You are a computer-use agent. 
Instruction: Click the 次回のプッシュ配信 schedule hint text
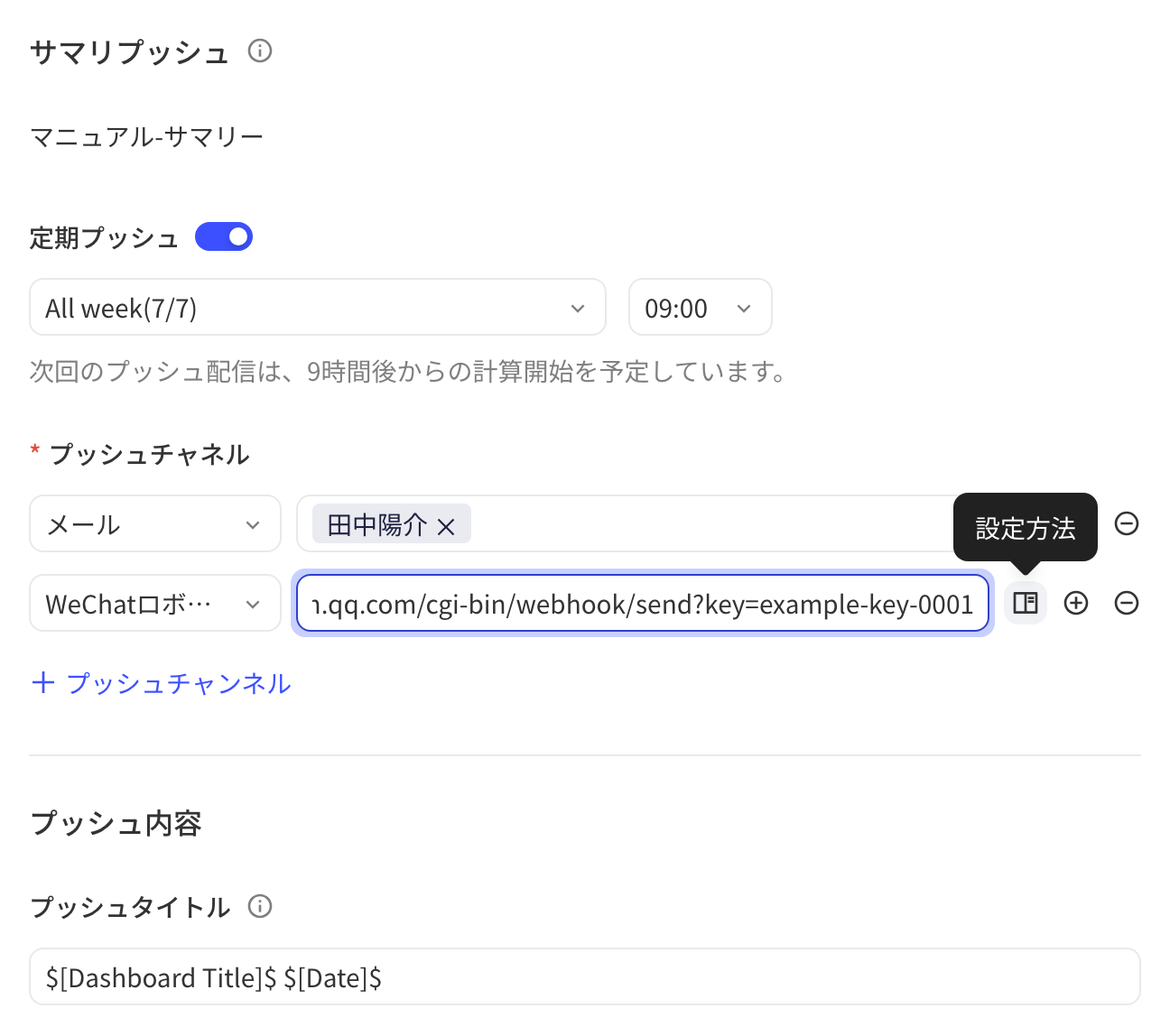410,371
